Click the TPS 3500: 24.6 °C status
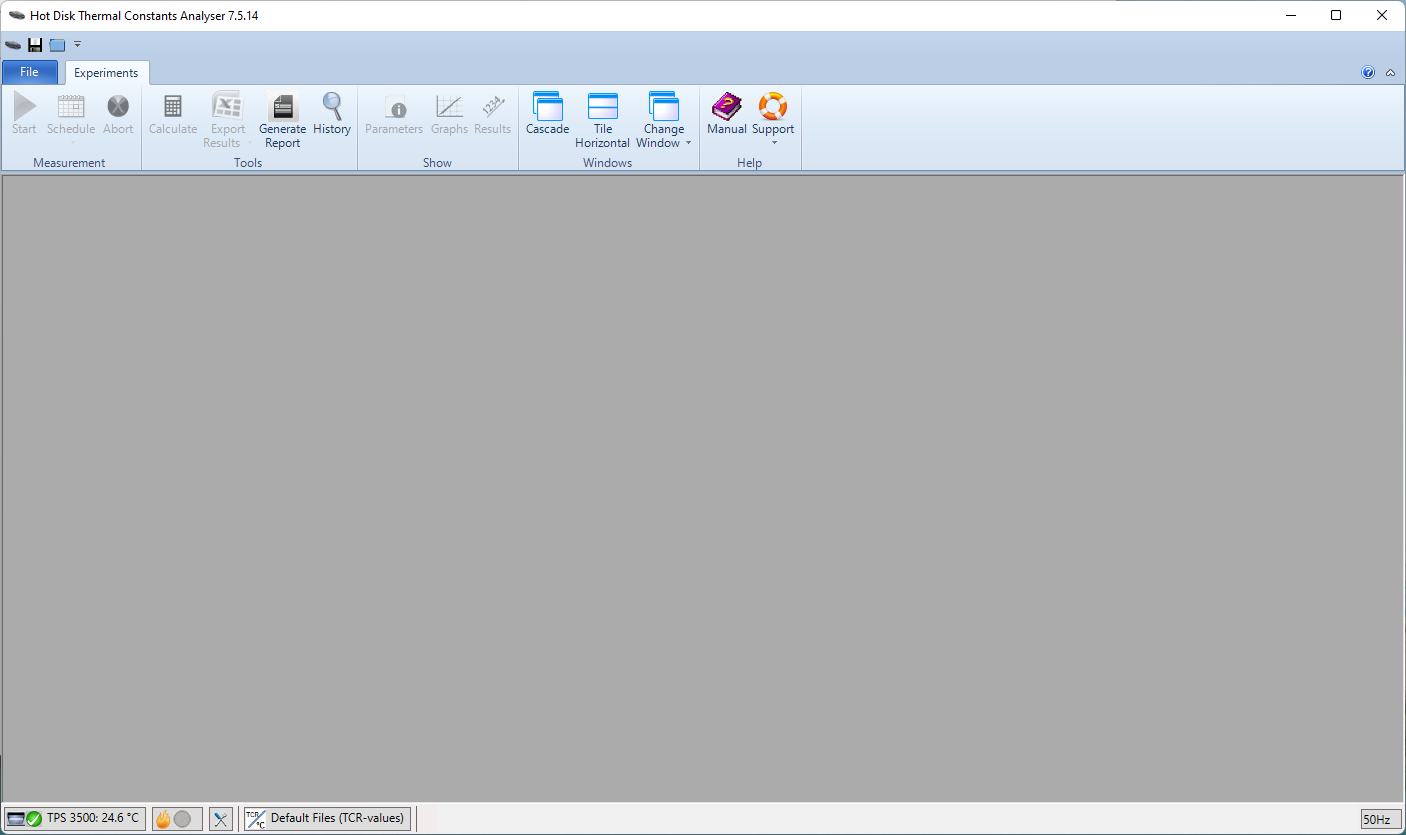Viewport: 1406px width, 835px height. tap(75, 818)
